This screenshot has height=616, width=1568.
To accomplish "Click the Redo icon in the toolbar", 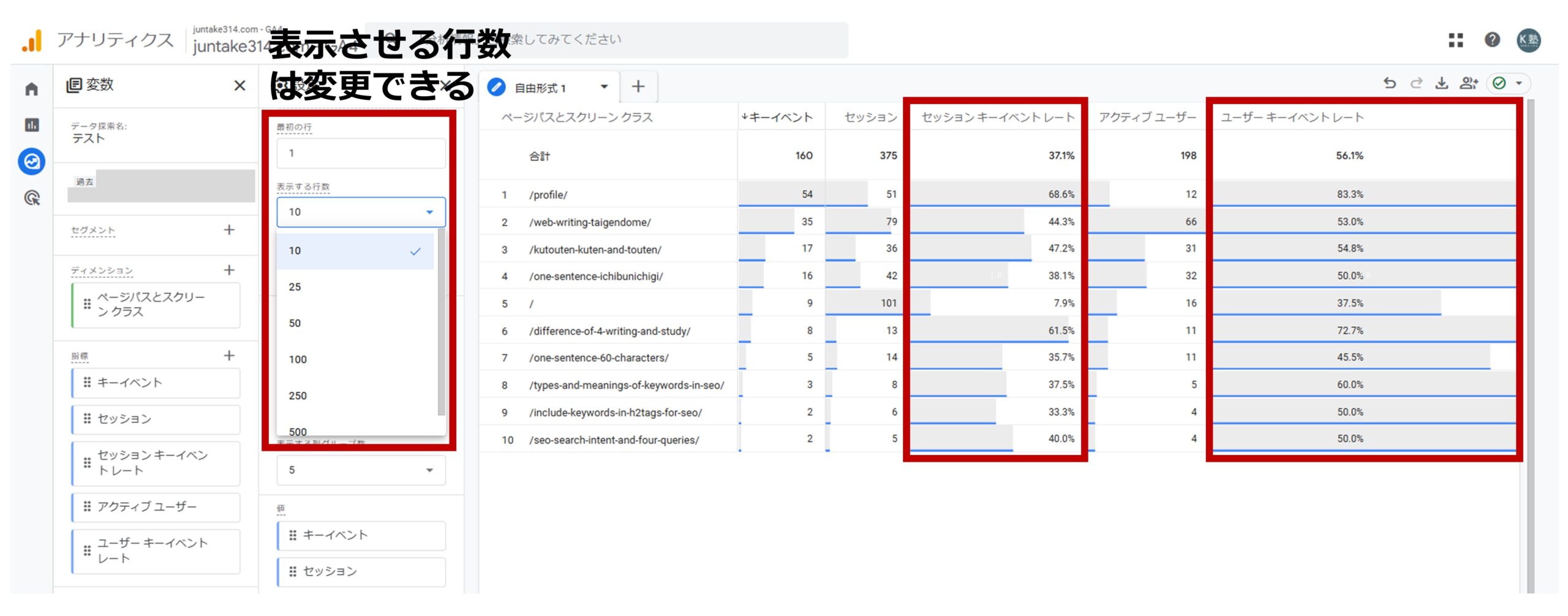I will click(1416, 84).
